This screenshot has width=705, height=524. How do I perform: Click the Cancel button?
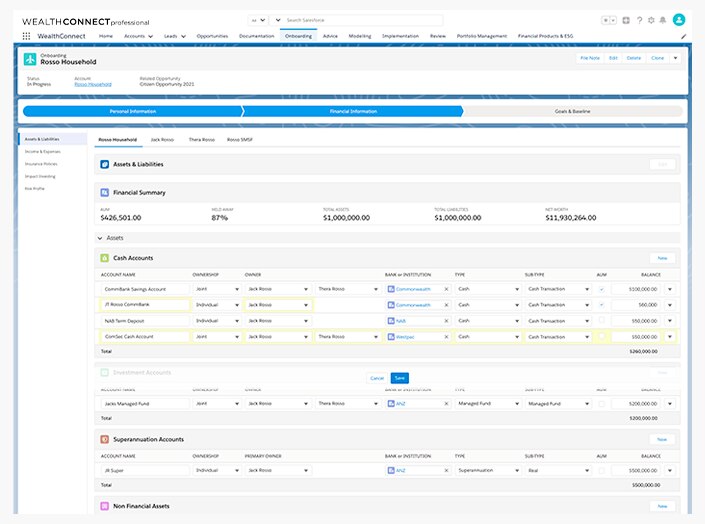click(x=377, y=378)
